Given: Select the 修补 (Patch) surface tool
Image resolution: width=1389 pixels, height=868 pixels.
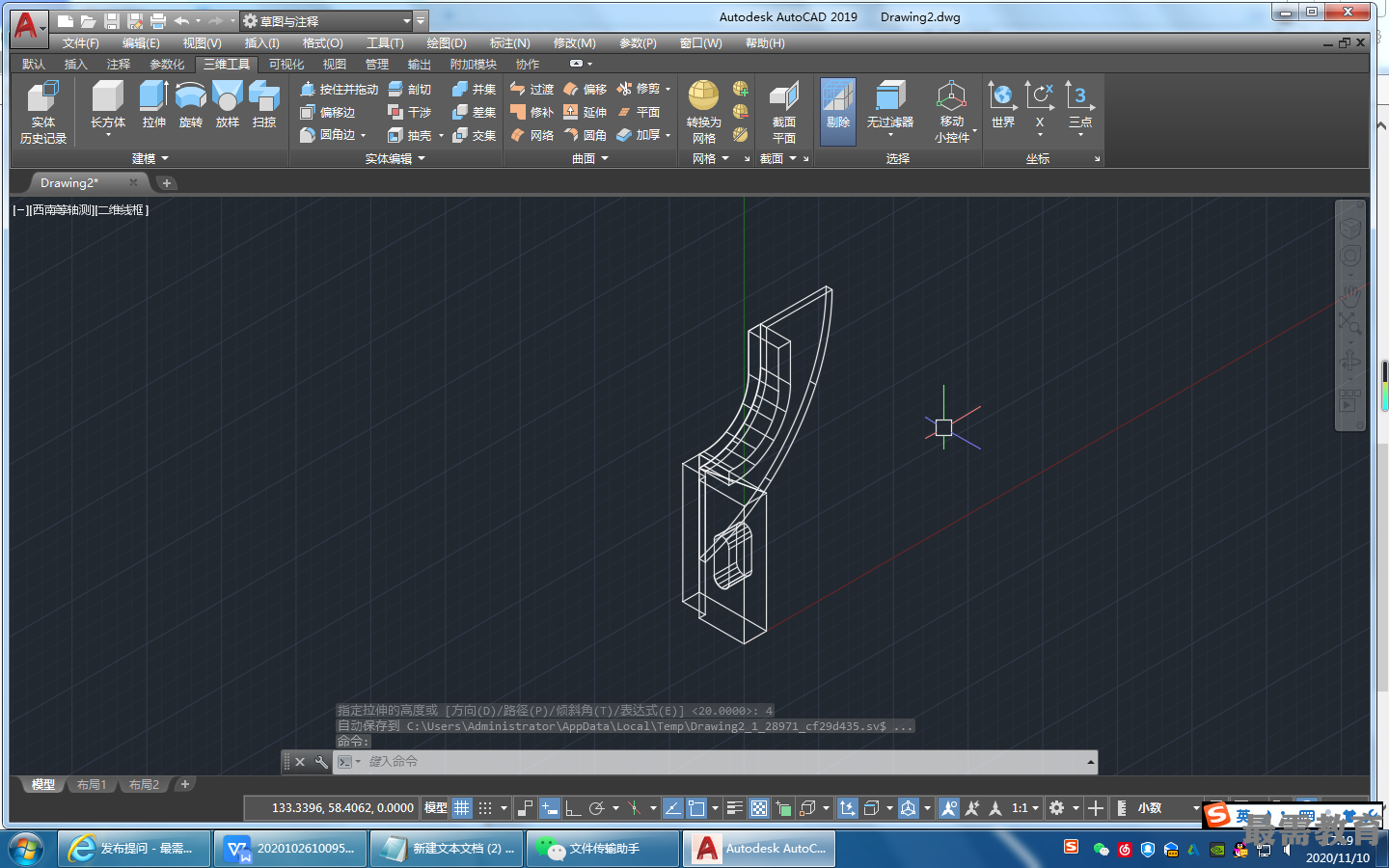Looking at the screenshot, I should 532,112.
